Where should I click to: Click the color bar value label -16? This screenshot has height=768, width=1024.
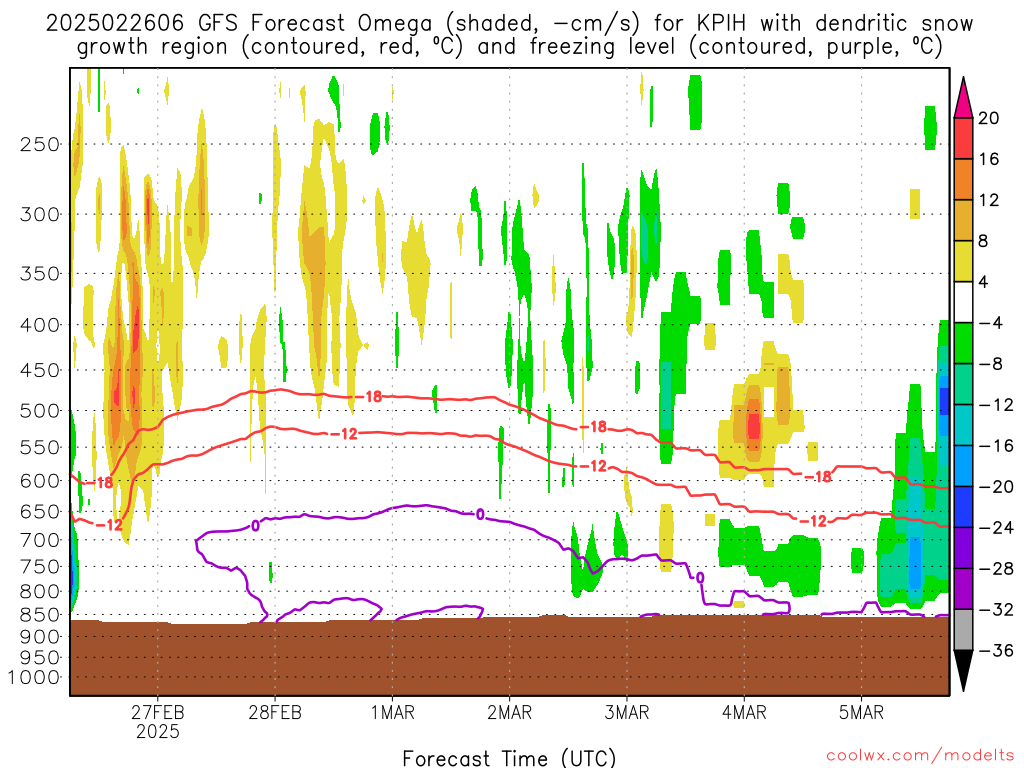point(995,446)
